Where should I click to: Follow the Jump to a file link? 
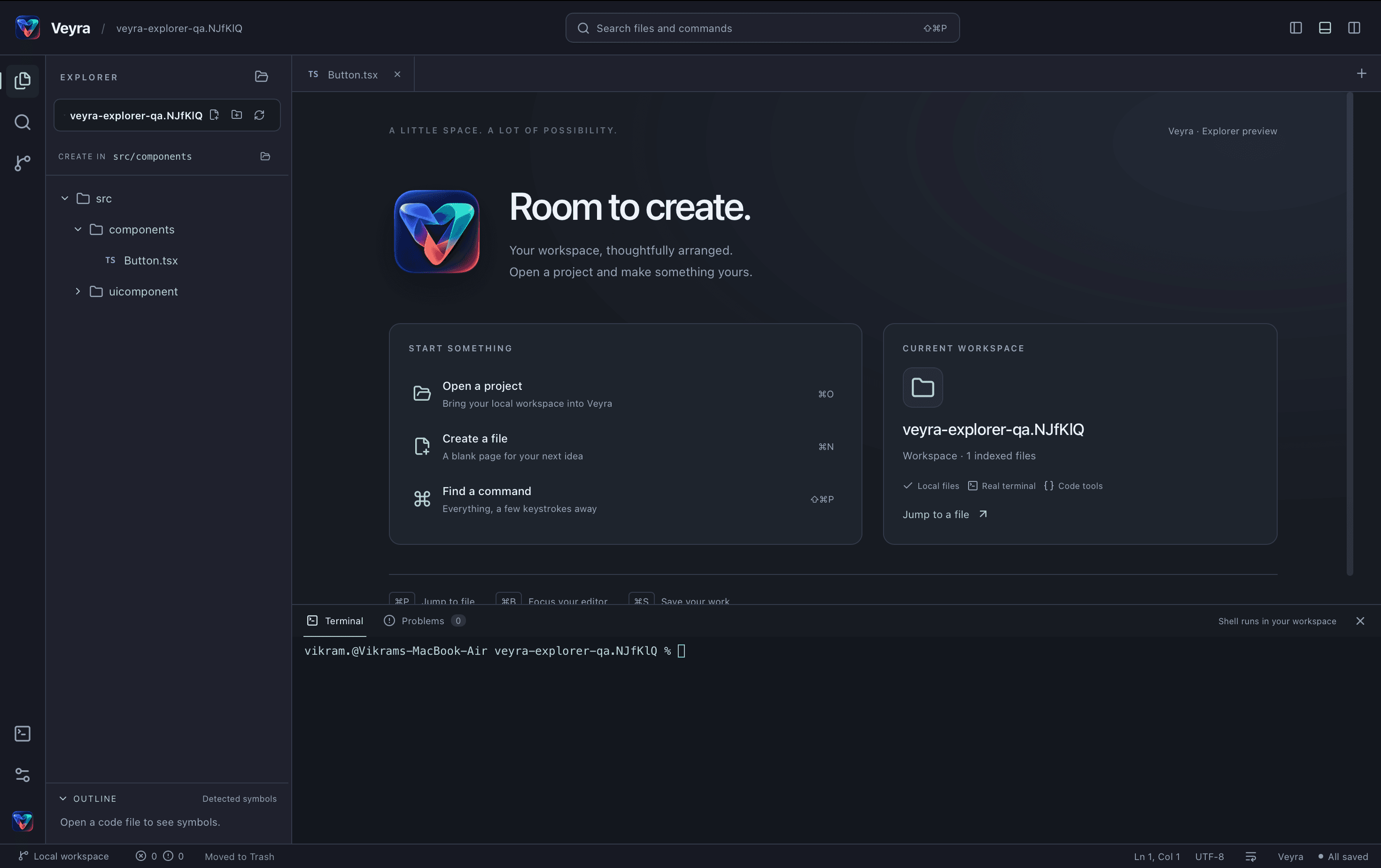pos(945,514)
